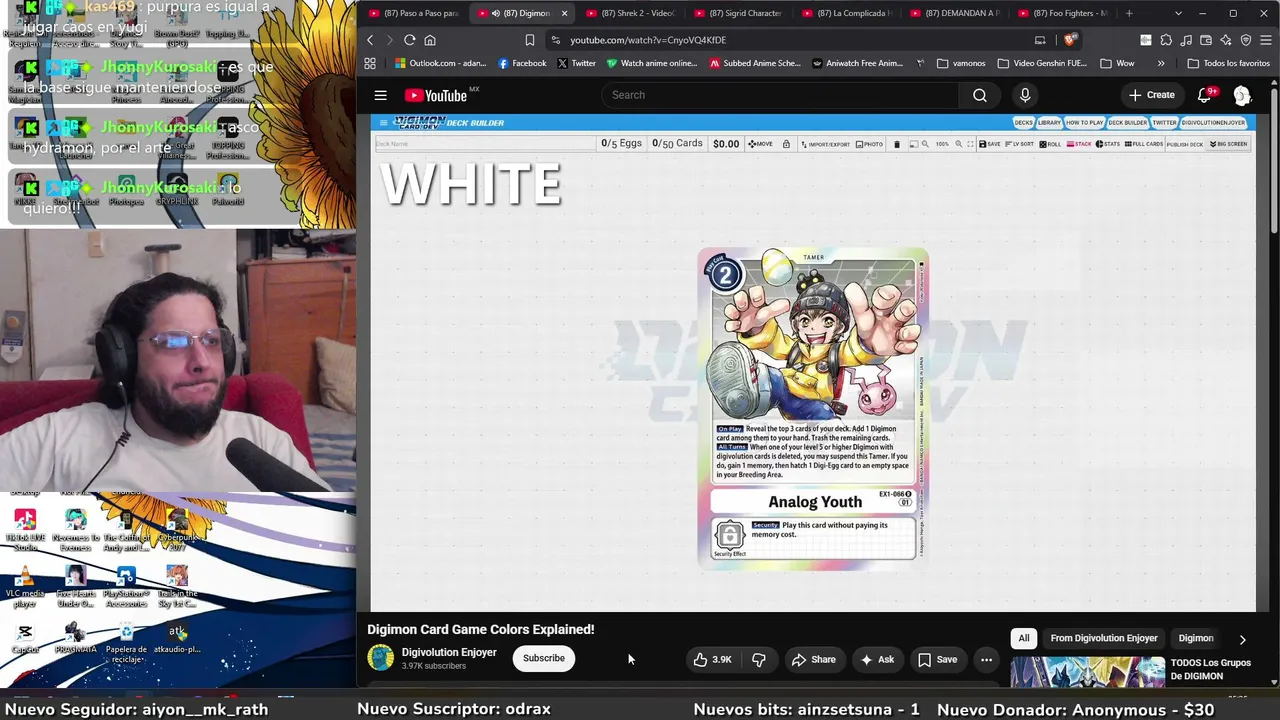Subscribe to Digivolution Enjoyer

544,658
